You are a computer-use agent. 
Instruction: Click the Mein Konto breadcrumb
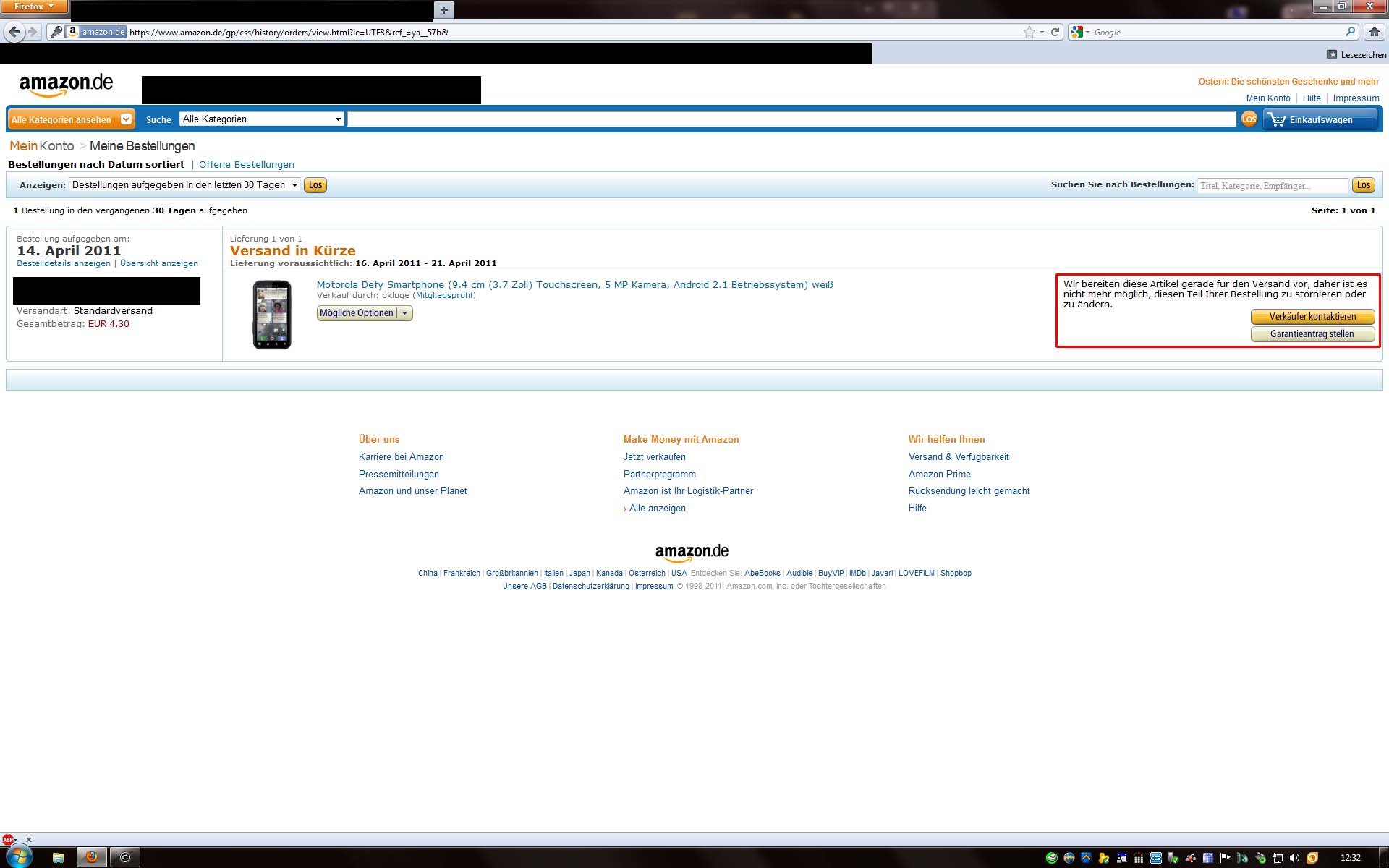(41, 146)
